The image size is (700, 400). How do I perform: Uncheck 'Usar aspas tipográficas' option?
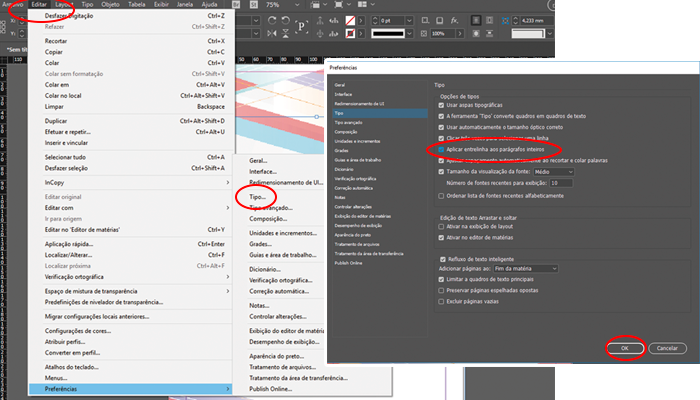coord(441,105)
